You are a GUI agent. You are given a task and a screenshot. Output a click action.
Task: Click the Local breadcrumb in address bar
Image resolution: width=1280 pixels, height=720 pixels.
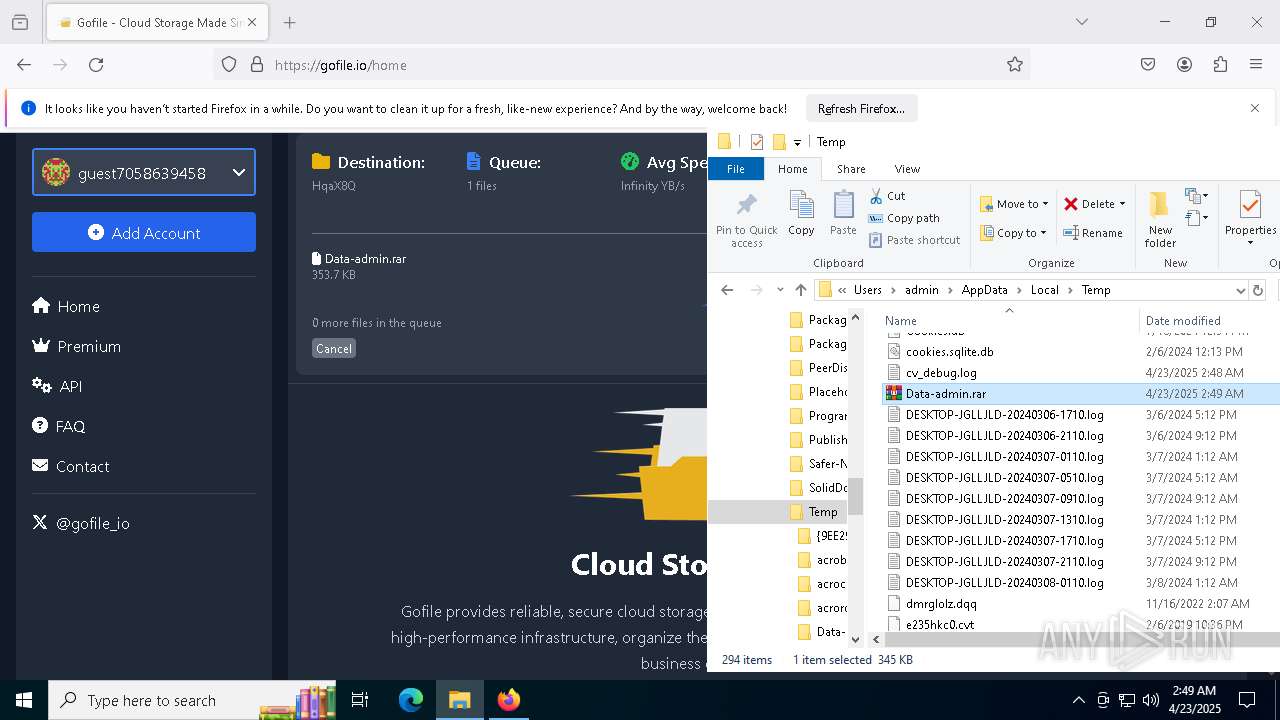[1044, 290]
